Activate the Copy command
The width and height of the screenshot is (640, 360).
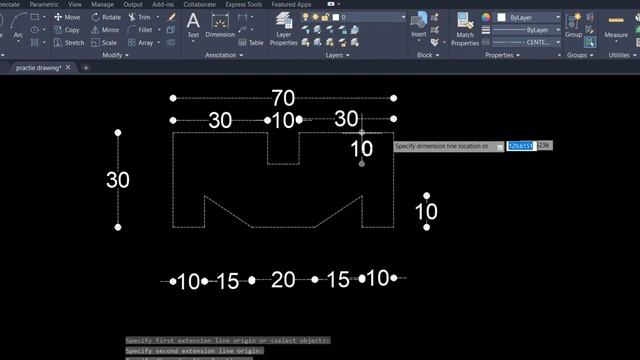[x=67, y=30]
